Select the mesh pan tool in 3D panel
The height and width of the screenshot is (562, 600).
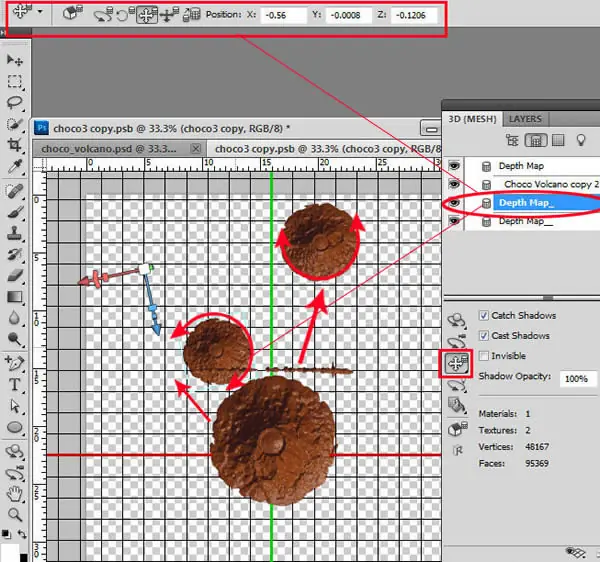457,363
